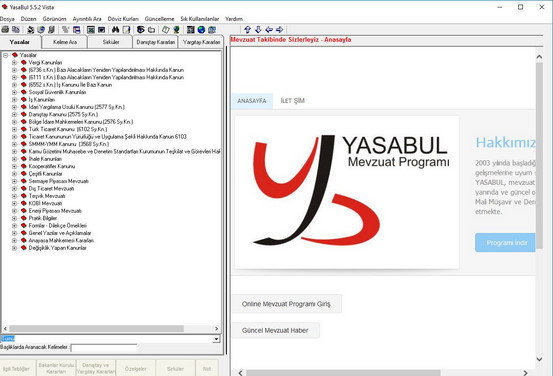Click the blue up arrow navigation icon
The width and height of the screenshot is (553, 376).
pyautogui.click(x=248, y=30)
